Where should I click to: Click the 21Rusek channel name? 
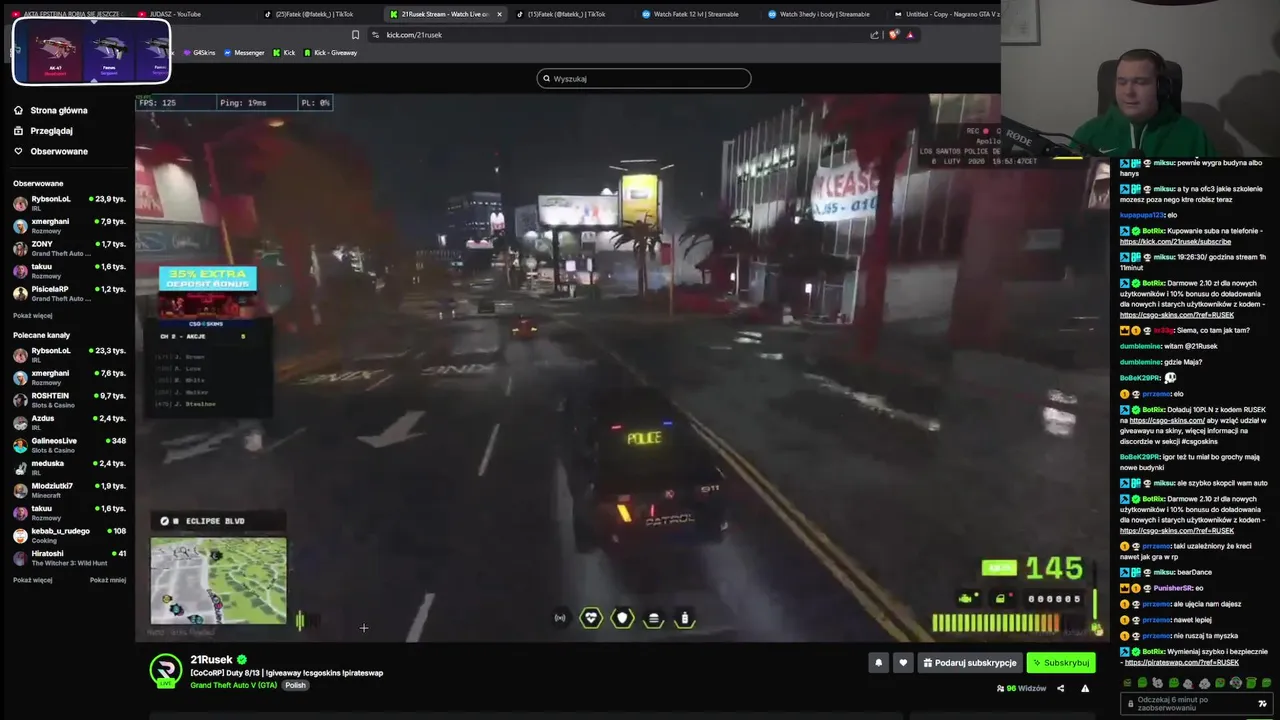coord(211,660)
